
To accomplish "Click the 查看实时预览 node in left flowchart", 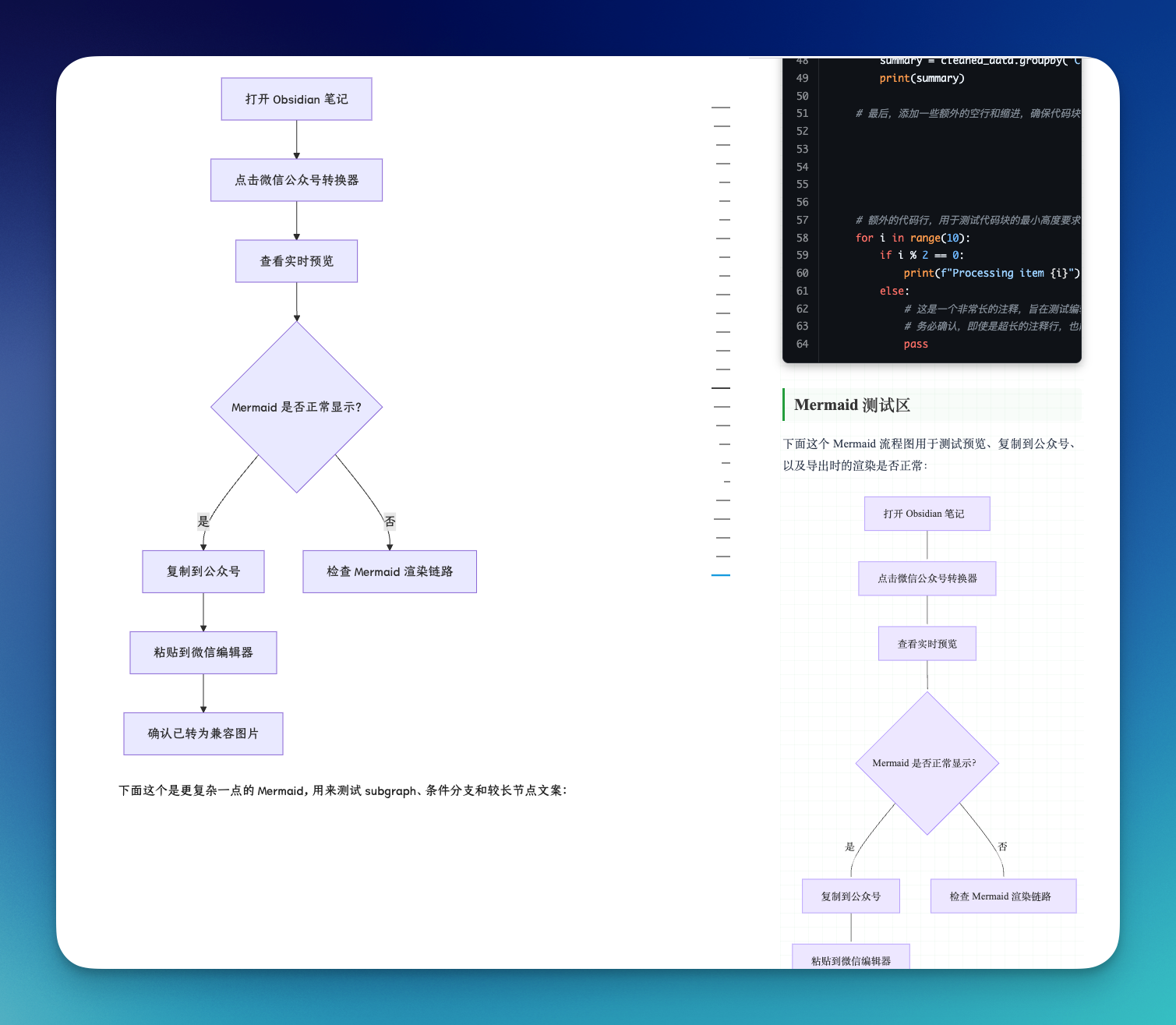I will (296, 261).
